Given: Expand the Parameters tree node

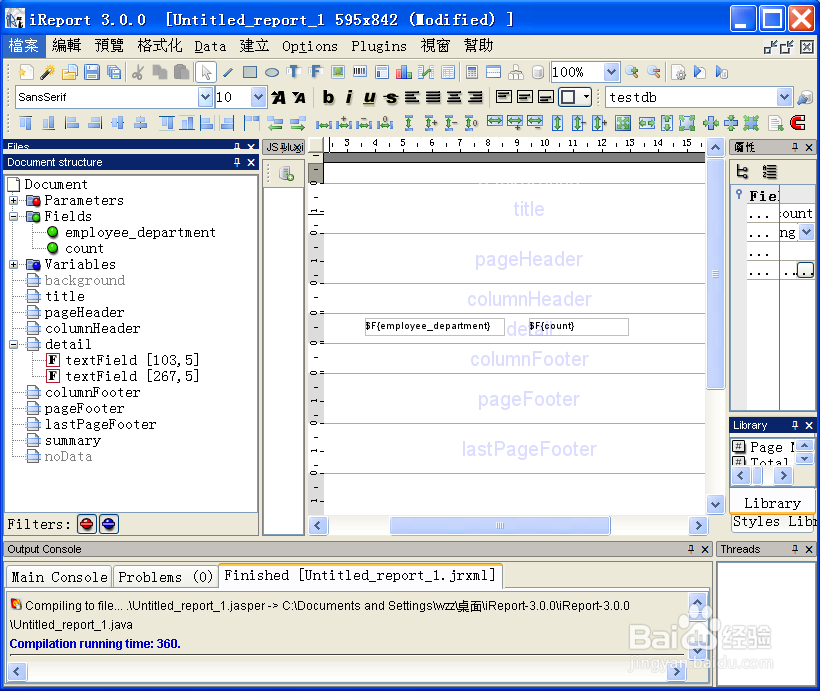Looking at the screenshot, I should (x=14, y=200).
